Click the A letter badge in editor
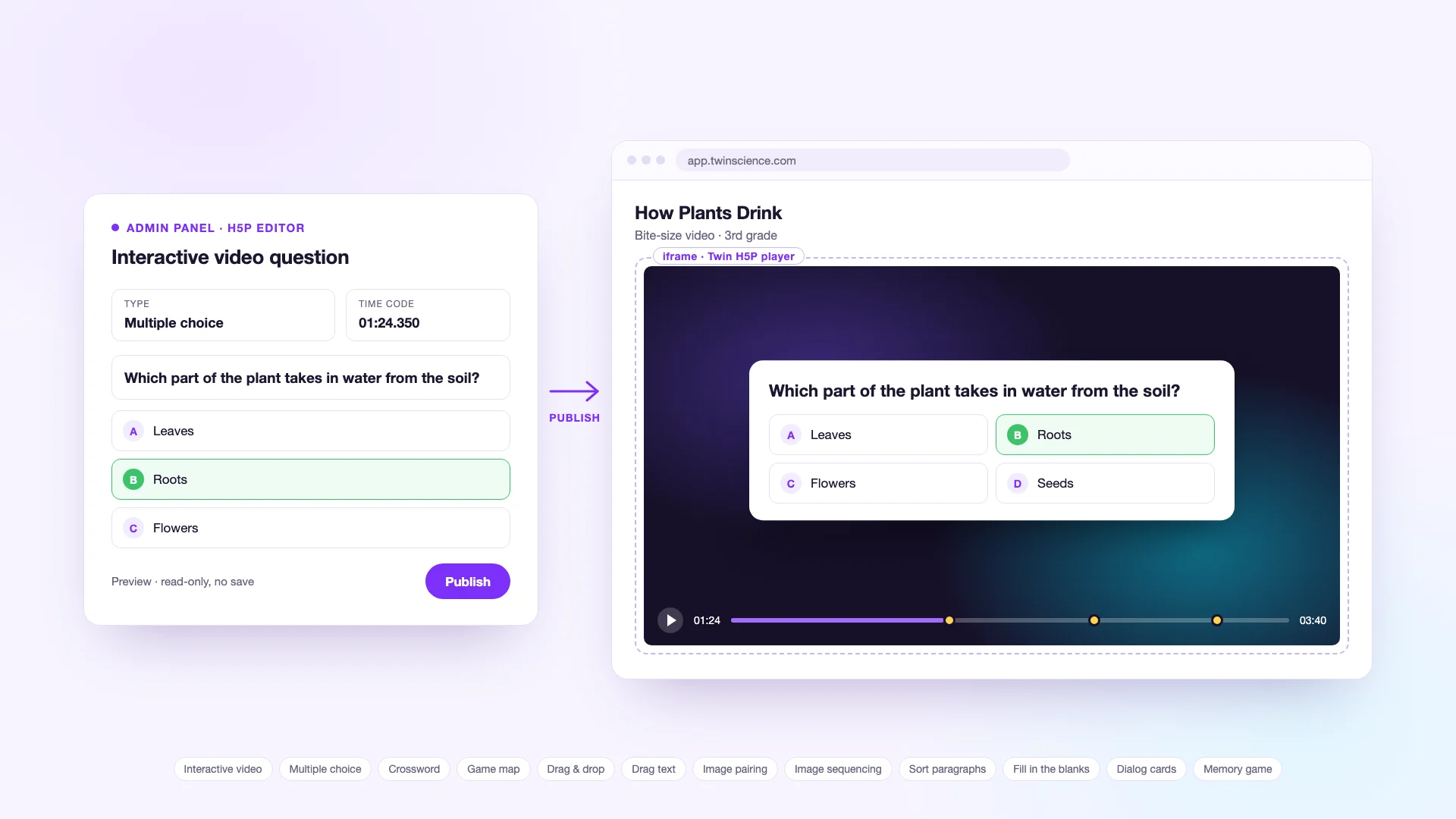This screenshot has width=1456, height=819. [x=133, y=431]
